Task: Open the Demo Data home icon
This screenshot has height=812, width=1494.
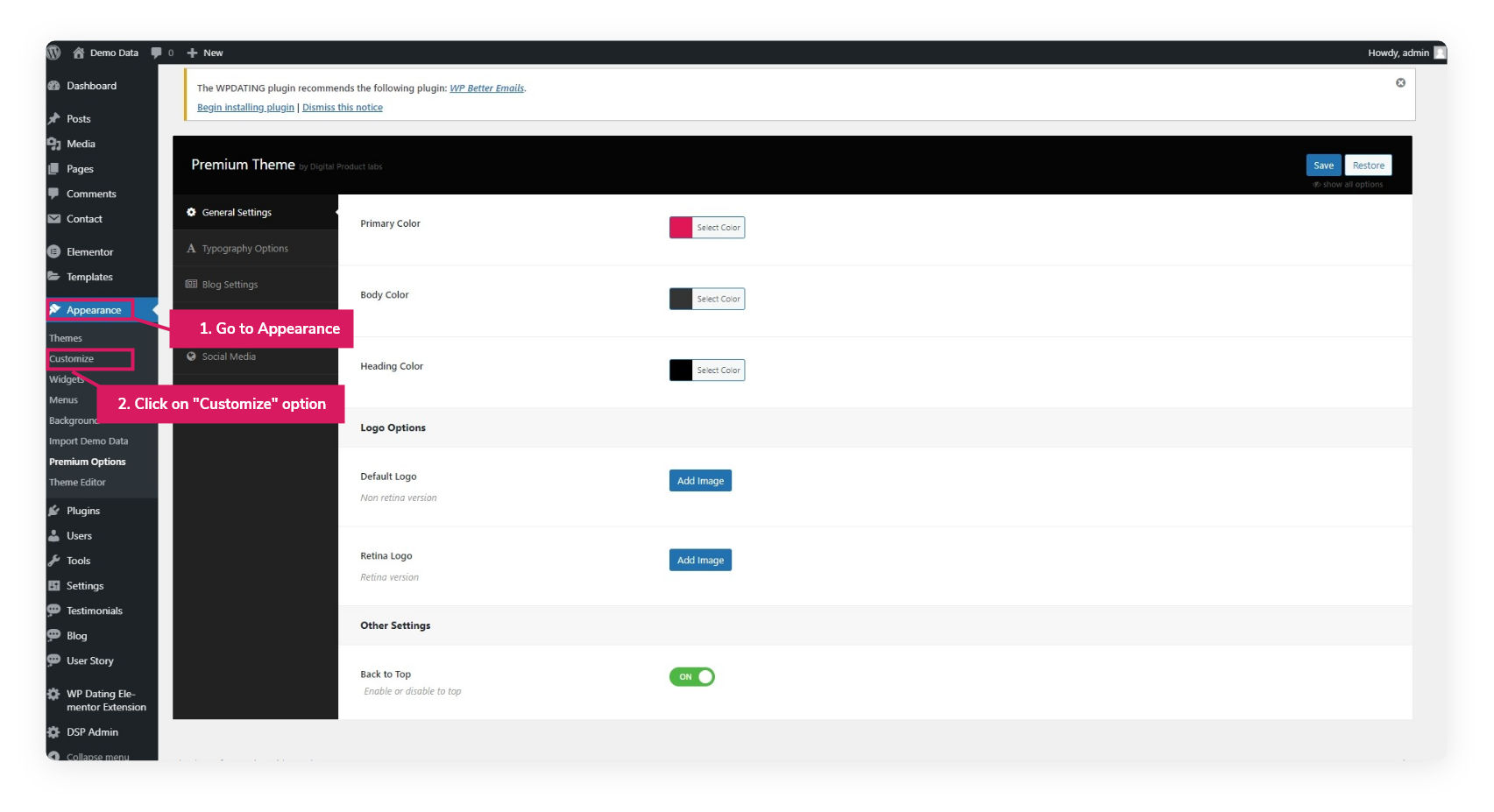Action: (79, 53)
